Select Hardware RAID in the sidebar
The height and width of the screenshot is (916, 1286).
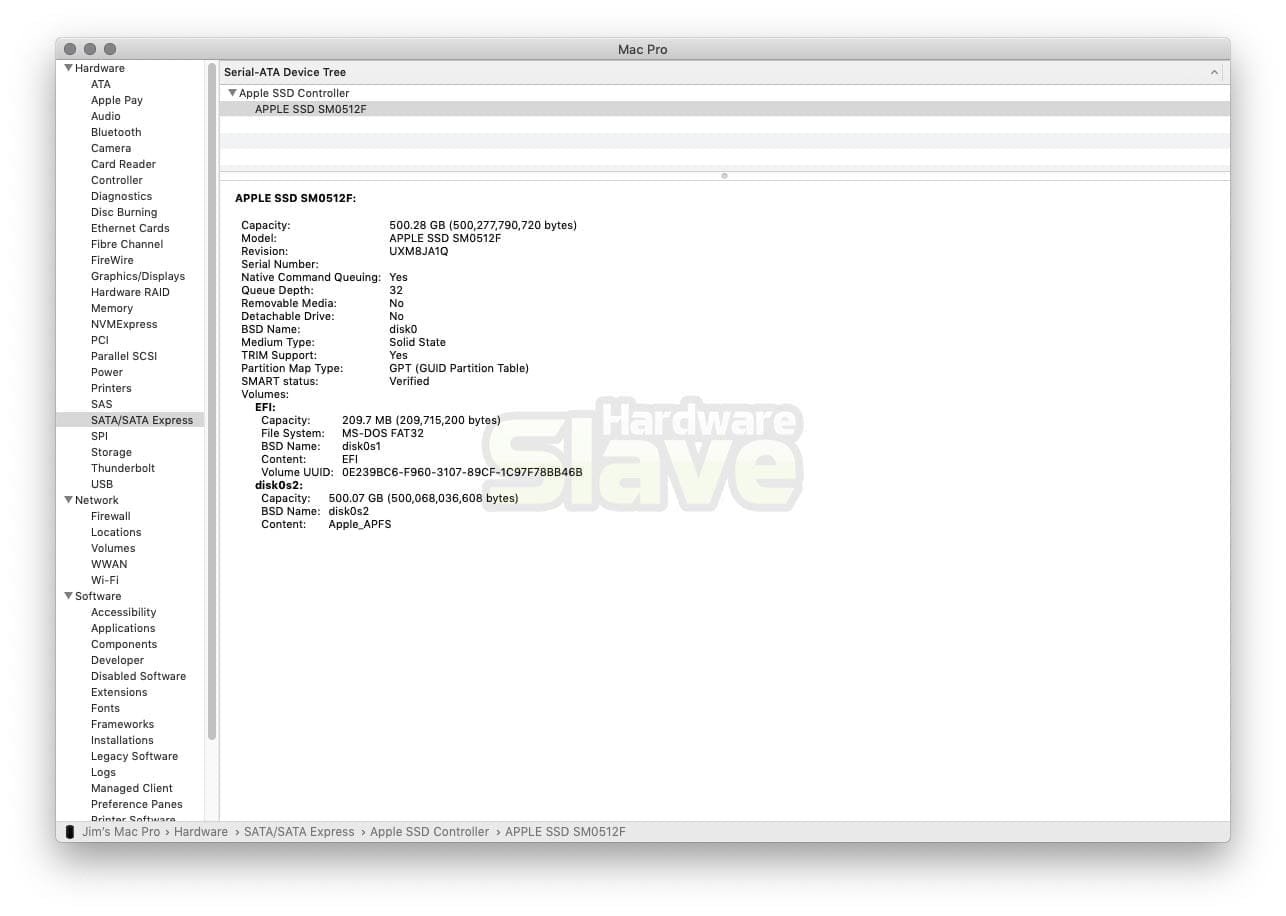(130, 292)
